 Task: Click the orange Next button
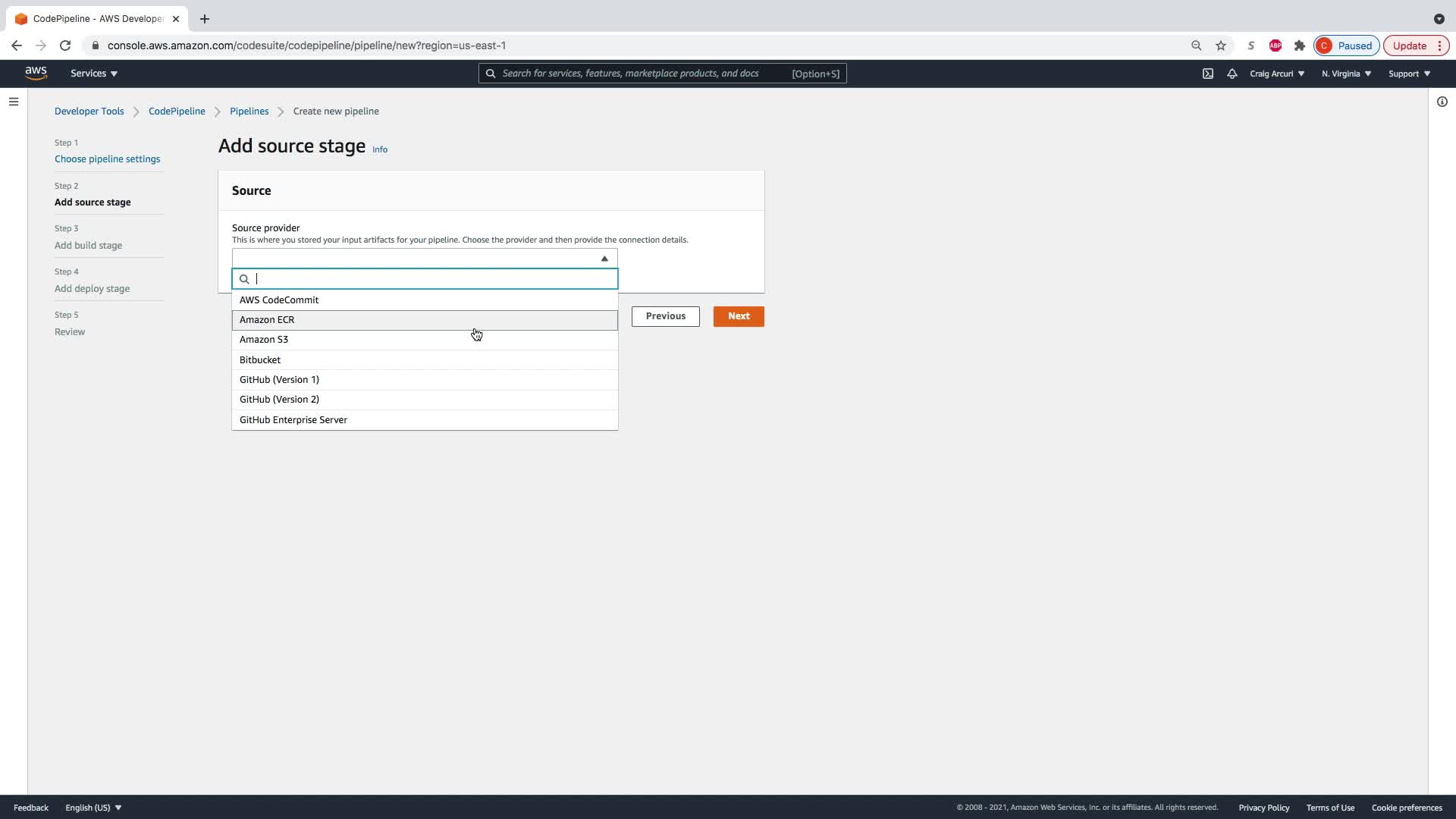click(x=738, y=316)
